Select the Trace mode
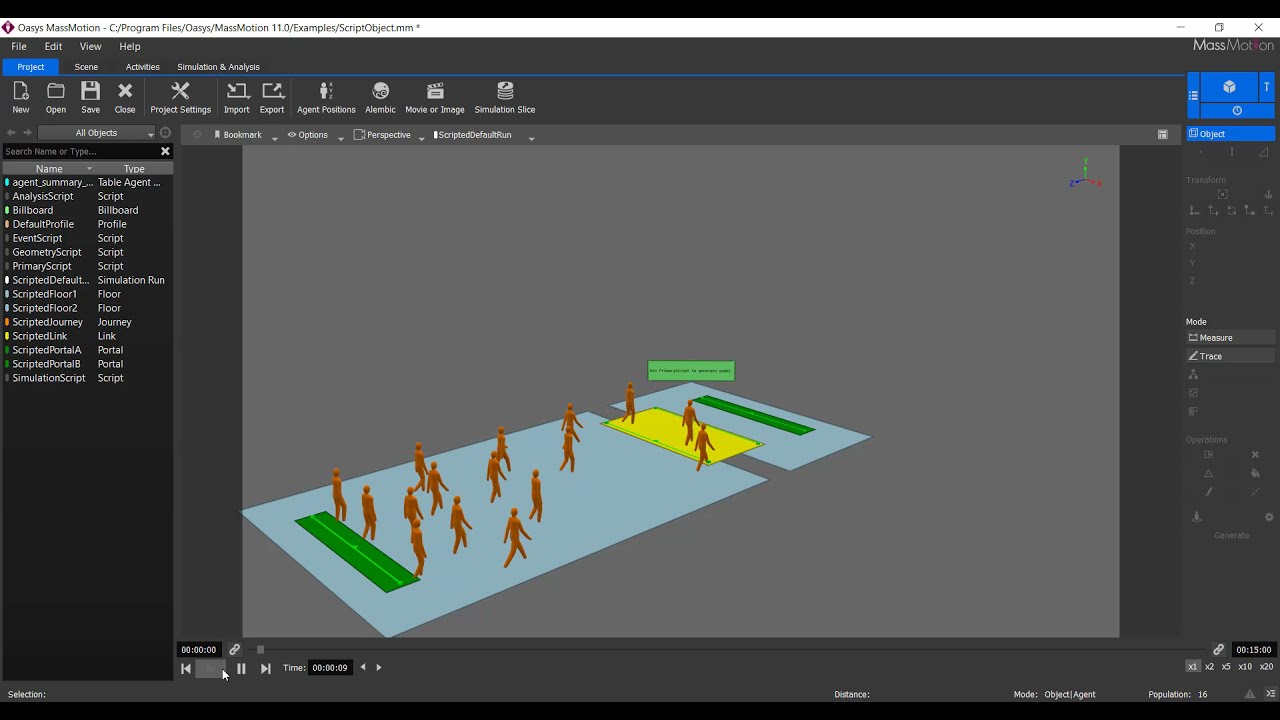Screen dimensions: 1280x720 tap(1231, 356)
